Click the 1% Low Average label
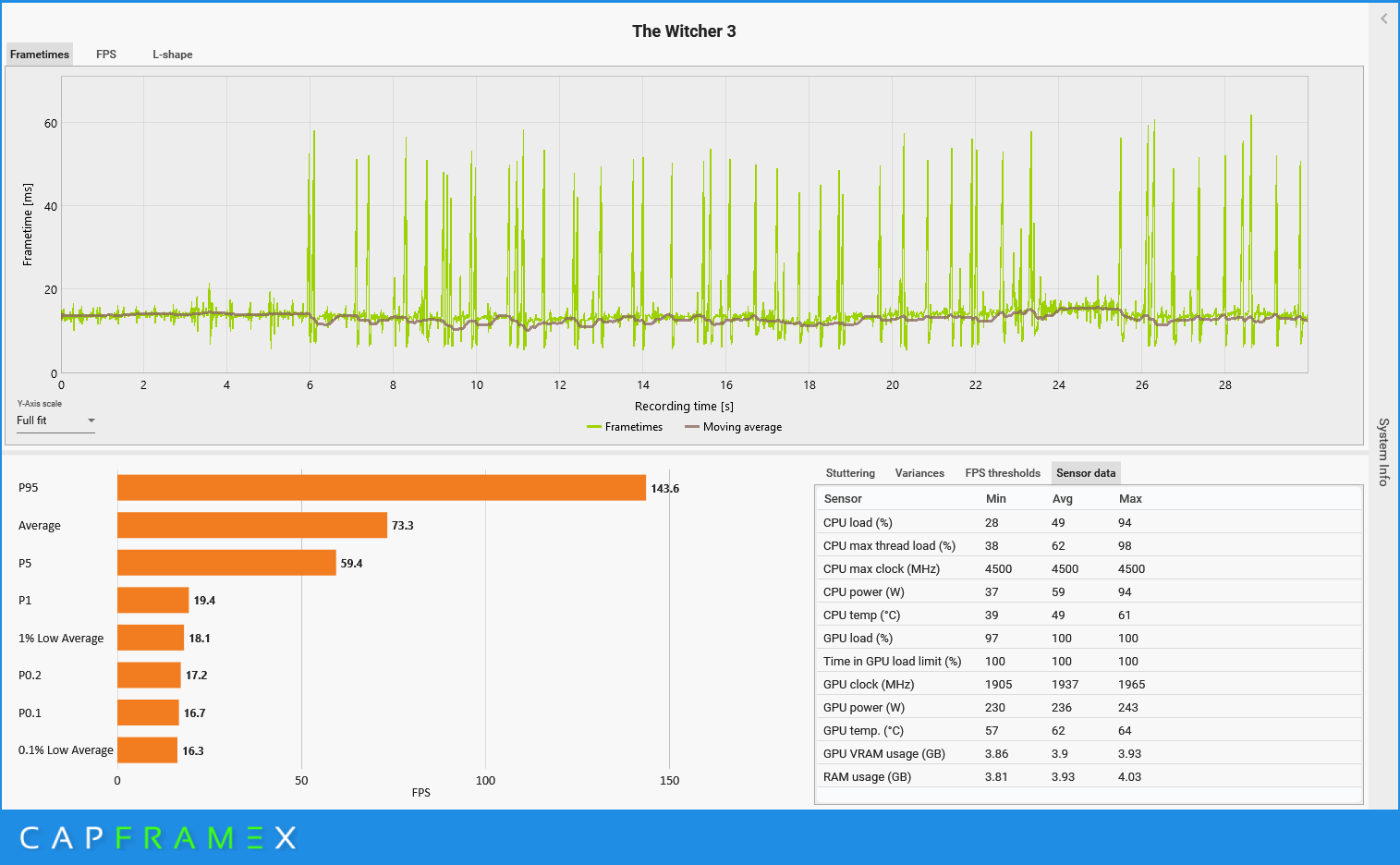Screen dimensions: 1400x865 [61, 639]
